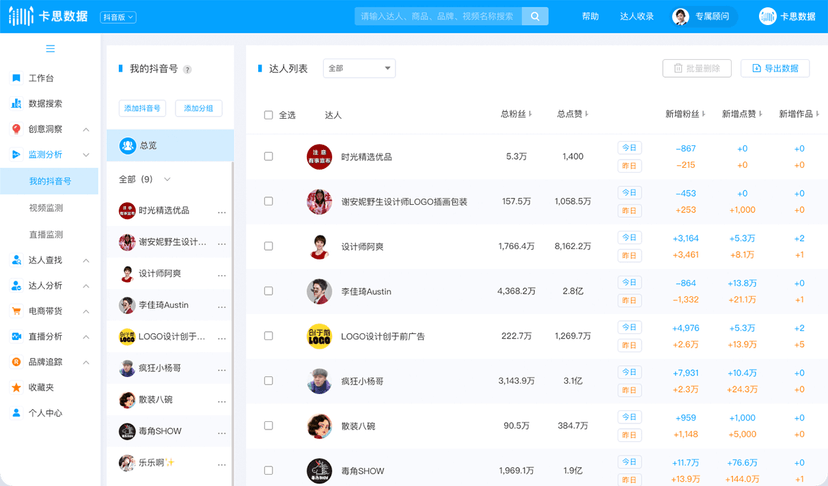Click the 卡思数据 logo at top left
The width and height of the screenshot is (828, 486).
(x=48, y=16)
